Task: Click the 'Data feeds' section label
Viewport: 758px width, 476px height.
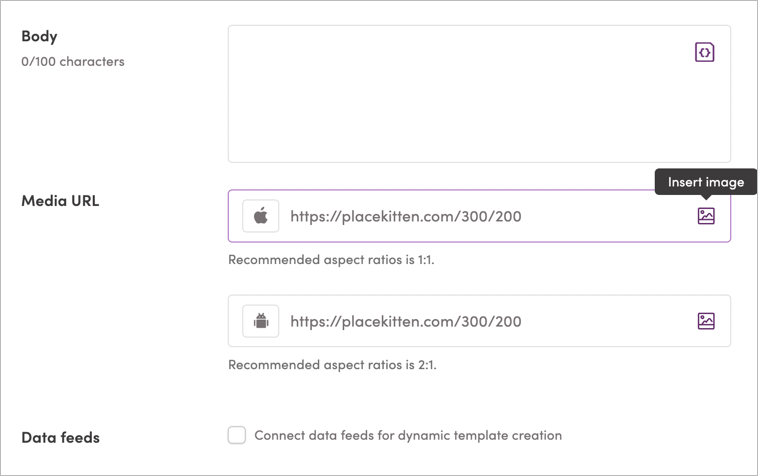Action: (x=60, y=437)
